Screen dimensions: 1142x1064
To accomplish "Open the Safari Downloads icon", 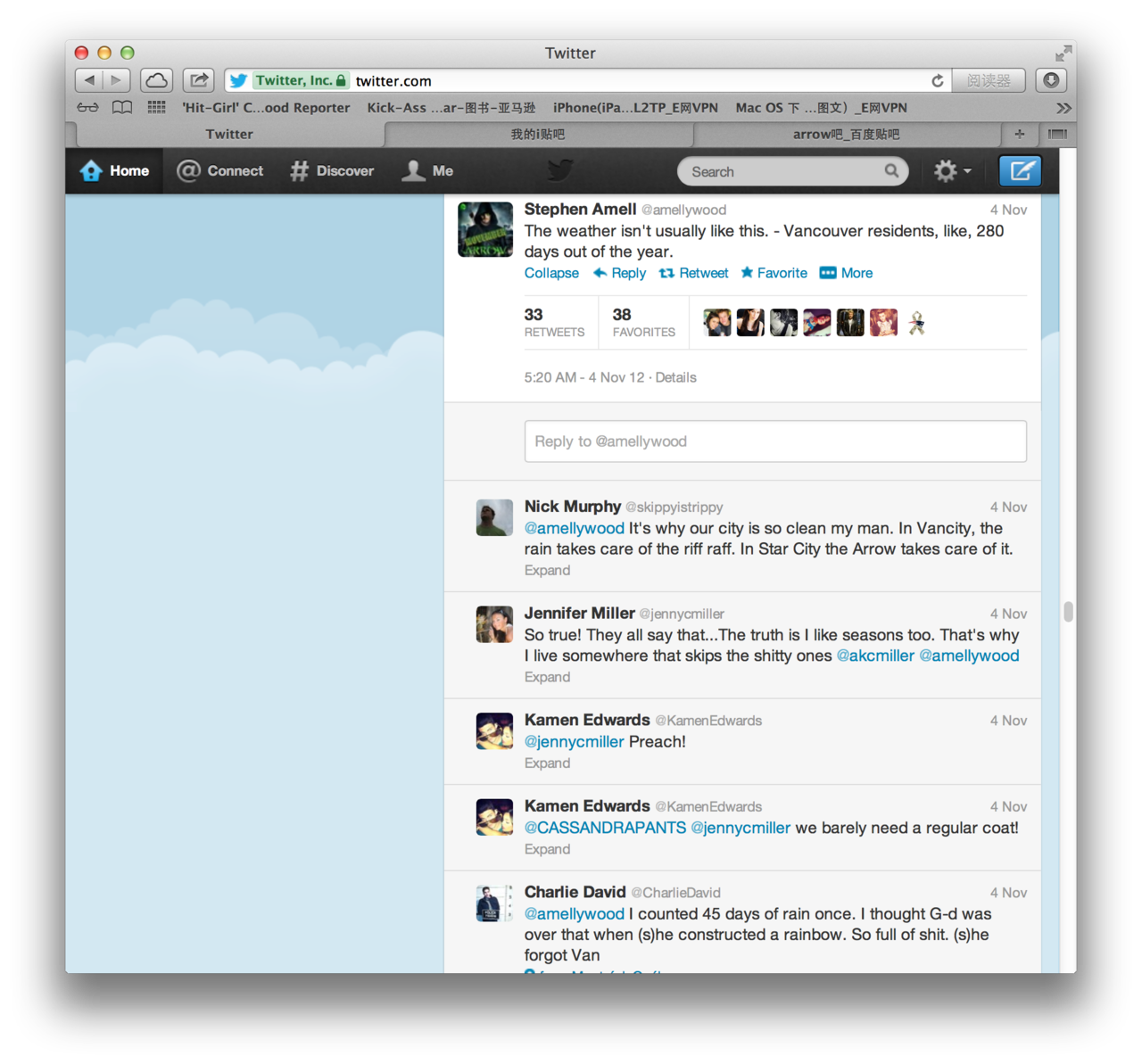I will (x=1051, y=80).
